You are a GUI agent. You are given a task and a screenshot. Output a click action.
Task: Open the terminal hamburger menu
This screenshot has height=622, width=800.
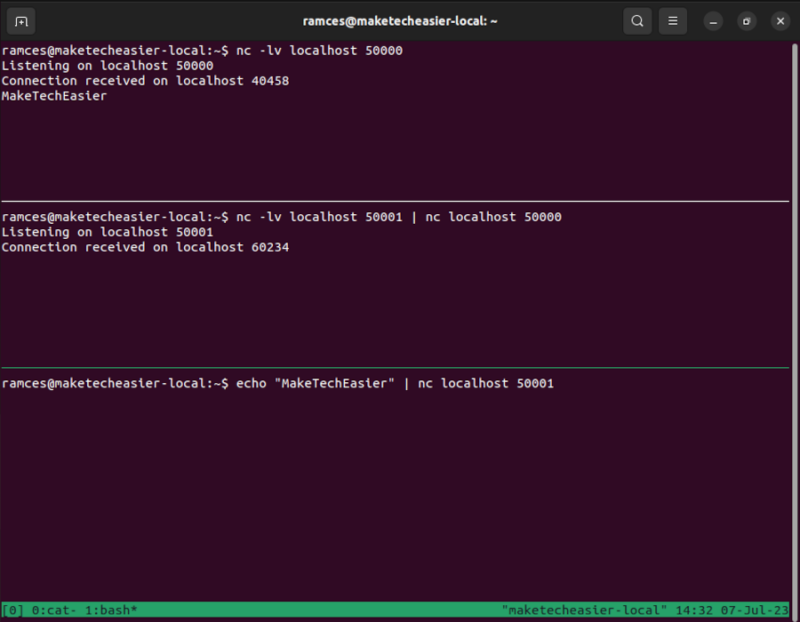672,20
